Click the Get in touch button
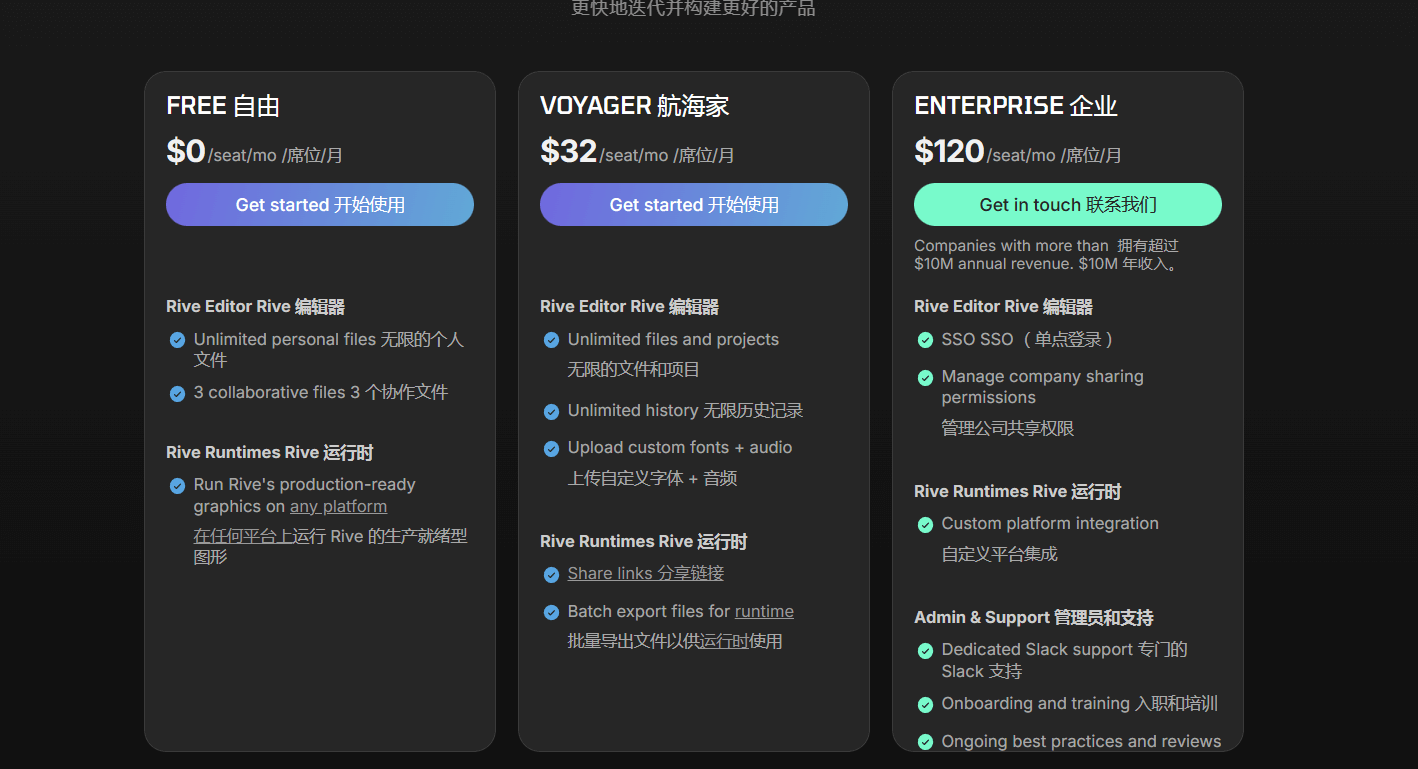This screenshot has width=1418, height=769. coord(1068,204)
